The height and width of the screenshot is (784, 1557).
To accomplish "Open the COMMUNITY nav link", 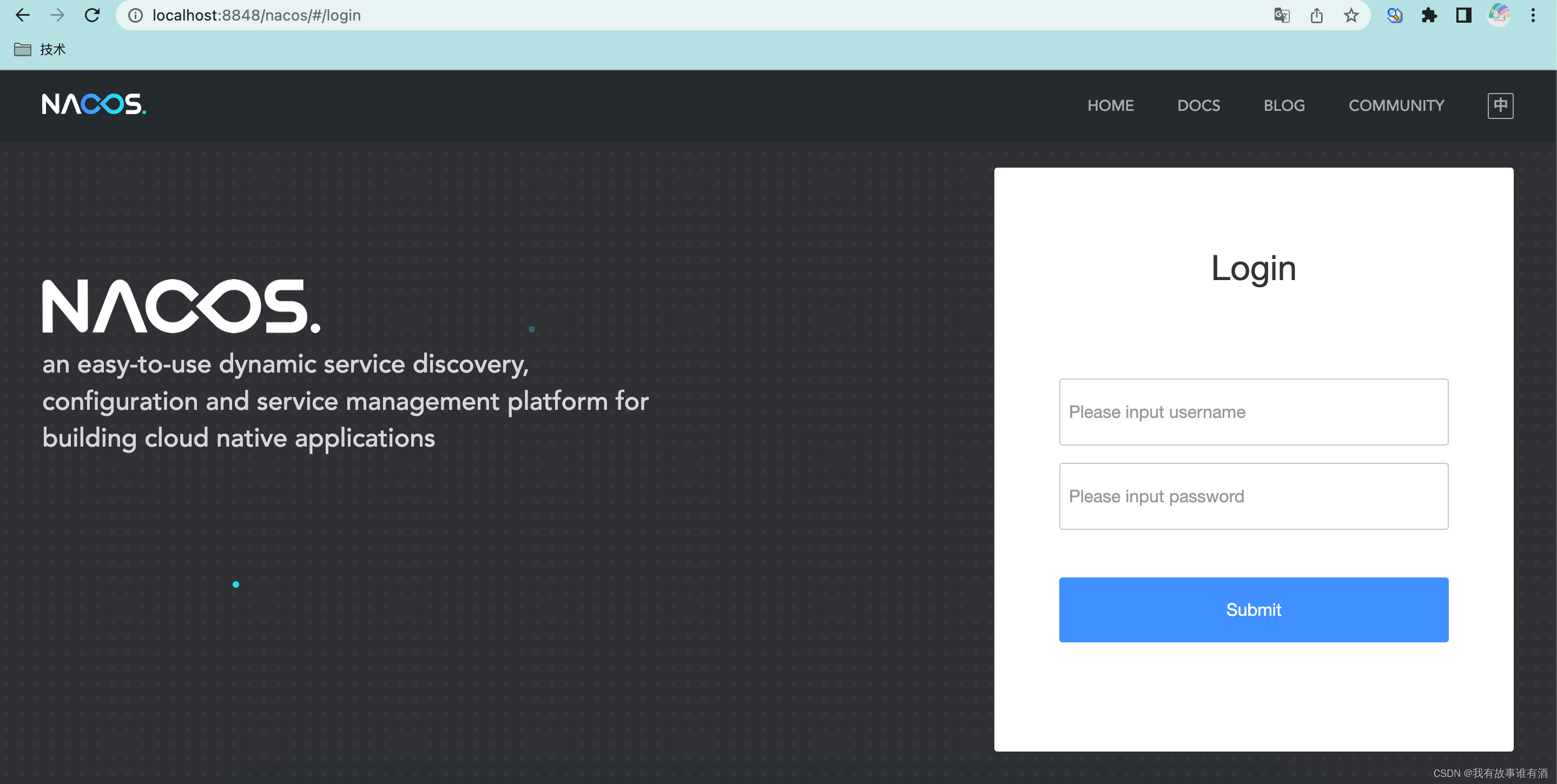I will click(x=1396, y=105).
